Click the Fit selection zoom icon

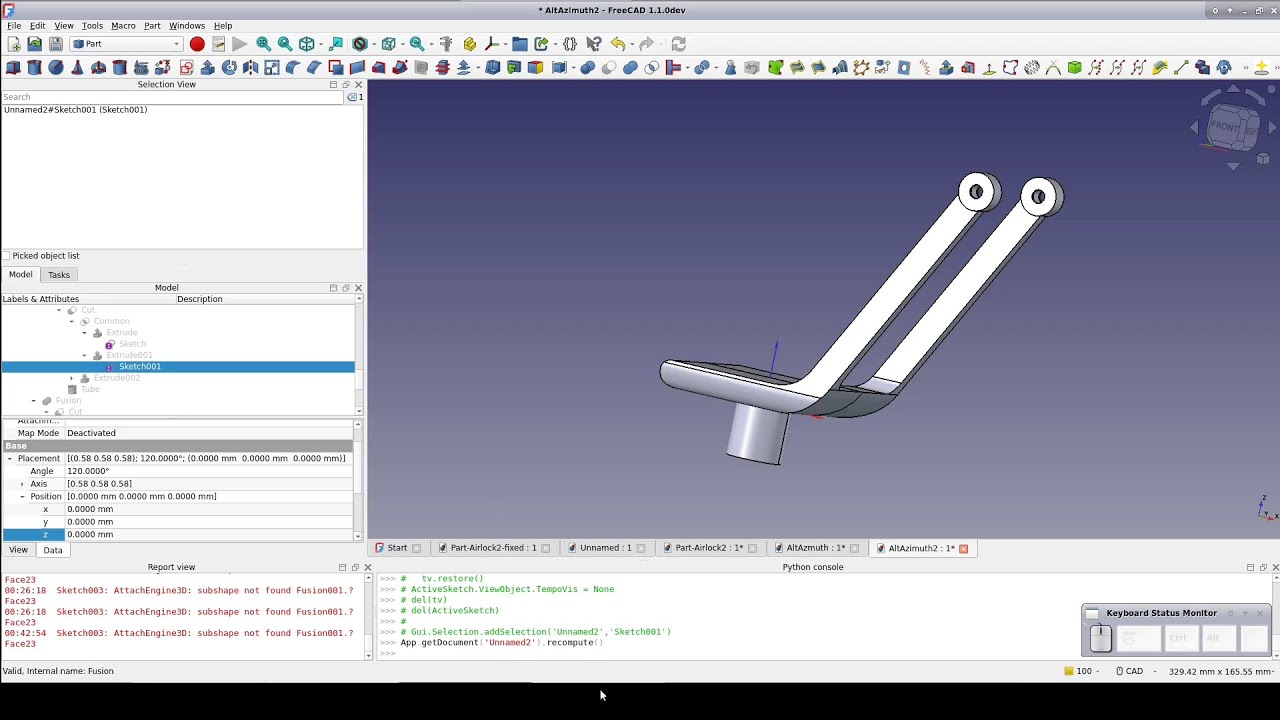pos(285,44)
